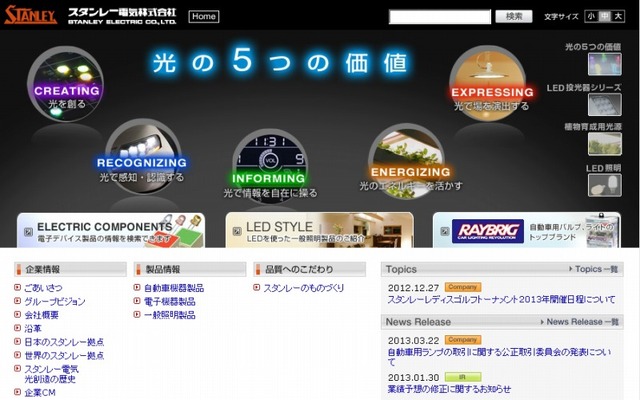640x400 pixels.
Task: Click the 2013.03.22 news date
Action: pos(413,340)
